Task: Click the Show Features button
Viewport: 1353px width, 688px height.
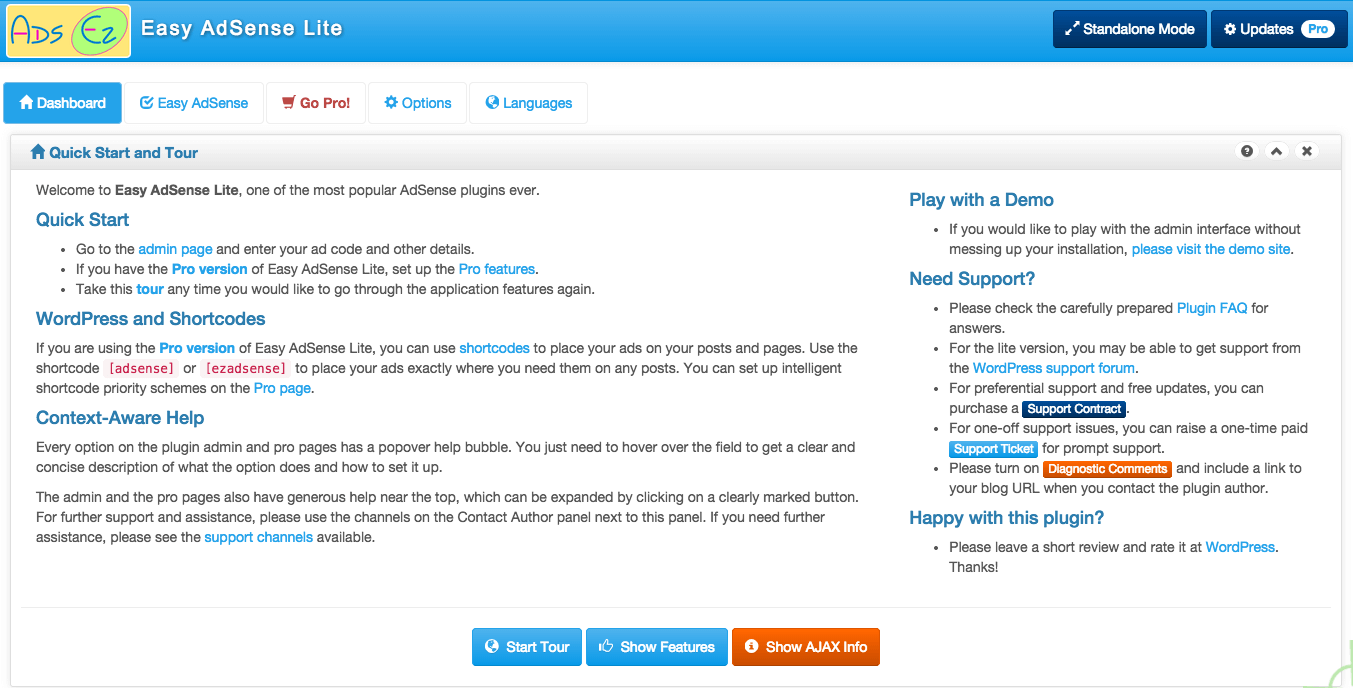Action: [657, 647]
